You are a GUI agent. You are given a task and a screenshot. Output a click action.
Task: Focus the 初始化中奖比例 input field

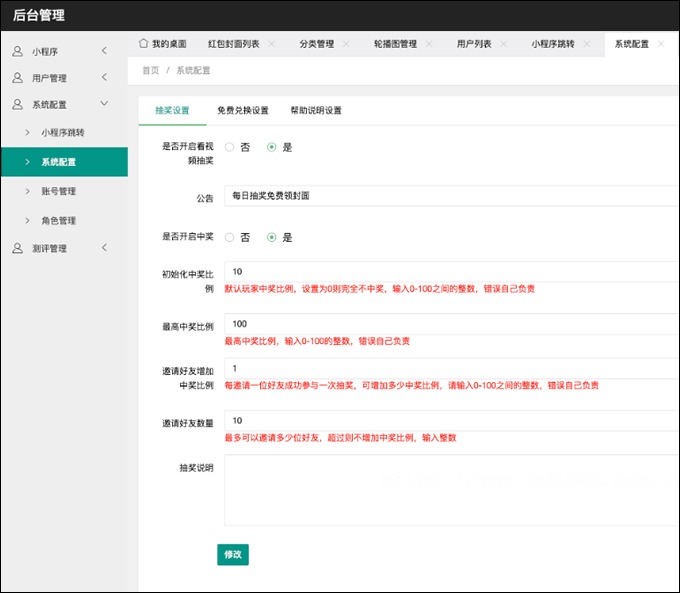tap(451, 272)
